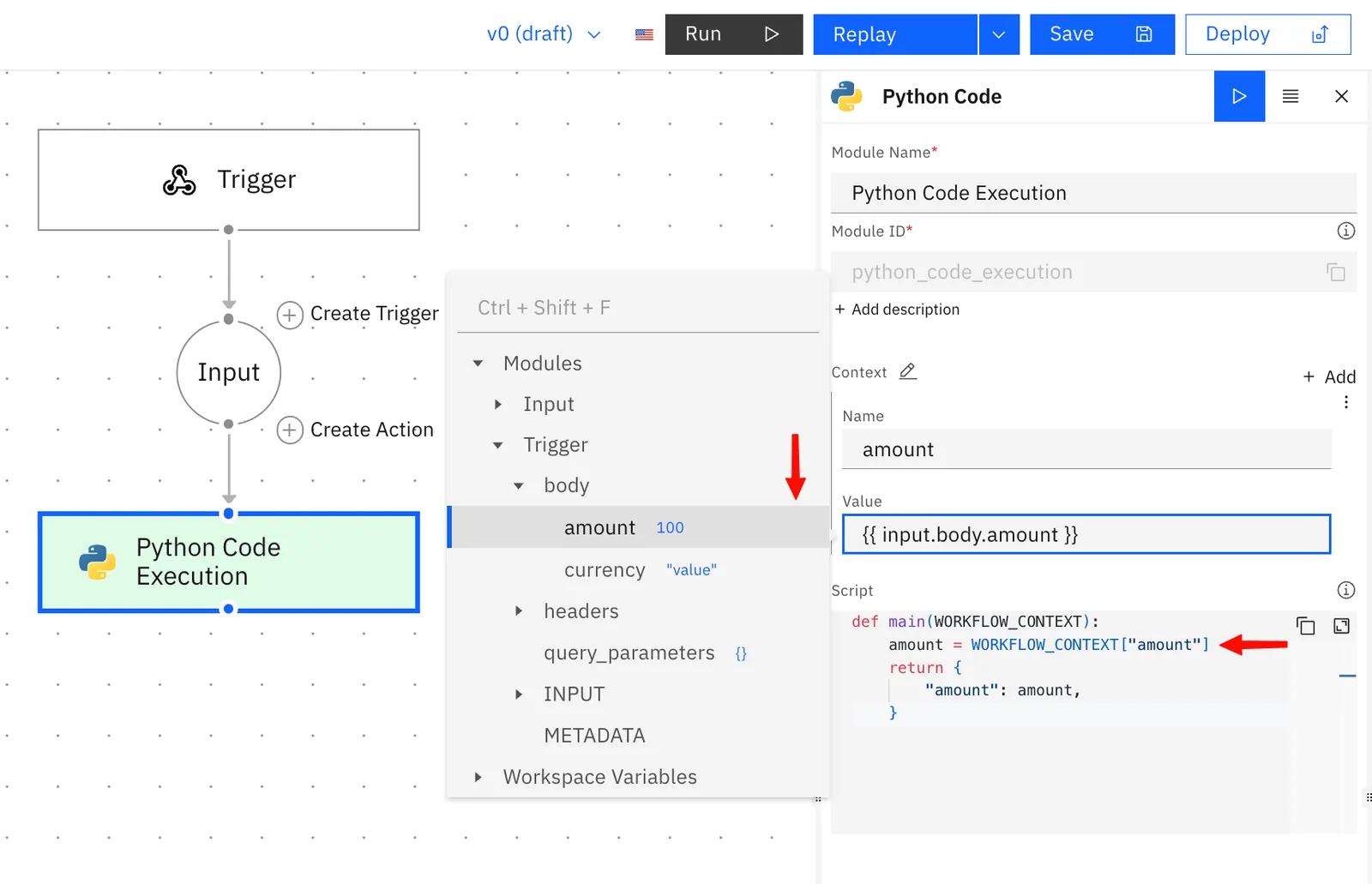Click the Create Action plus icon
Screen dimensions: 1372x884
pos(290,430)
